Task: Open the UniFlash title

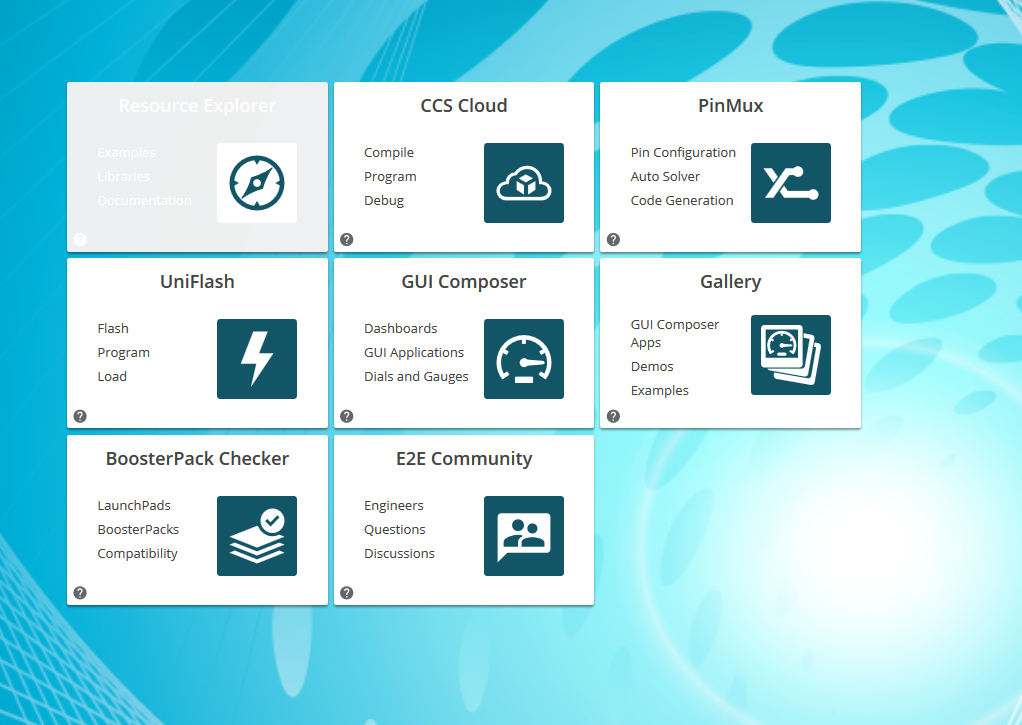Action: (x=197, y=282)
